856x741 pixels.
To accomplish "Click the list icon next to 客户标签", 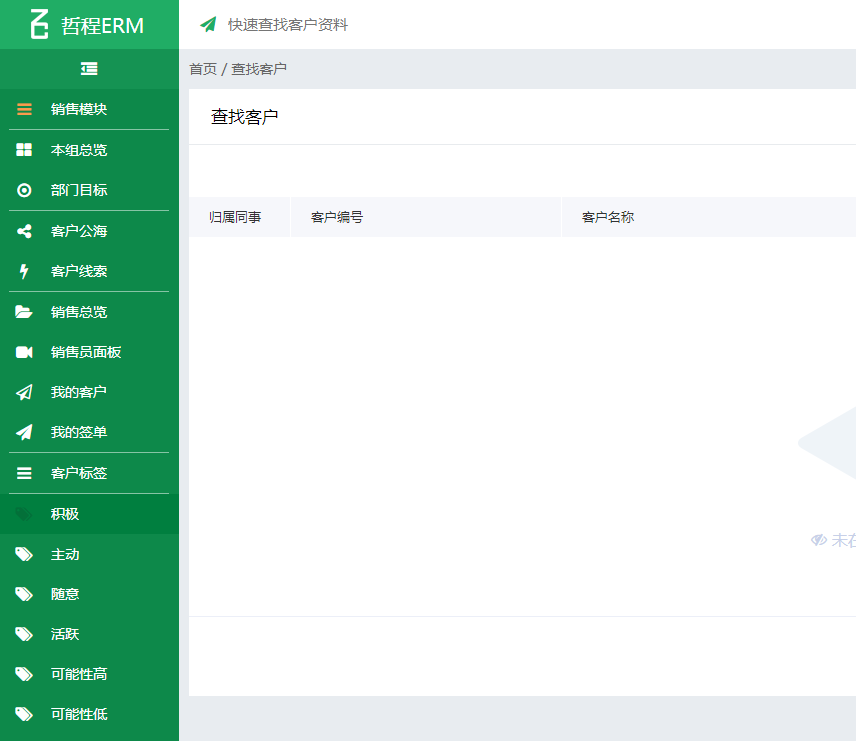I will point(24,473).
